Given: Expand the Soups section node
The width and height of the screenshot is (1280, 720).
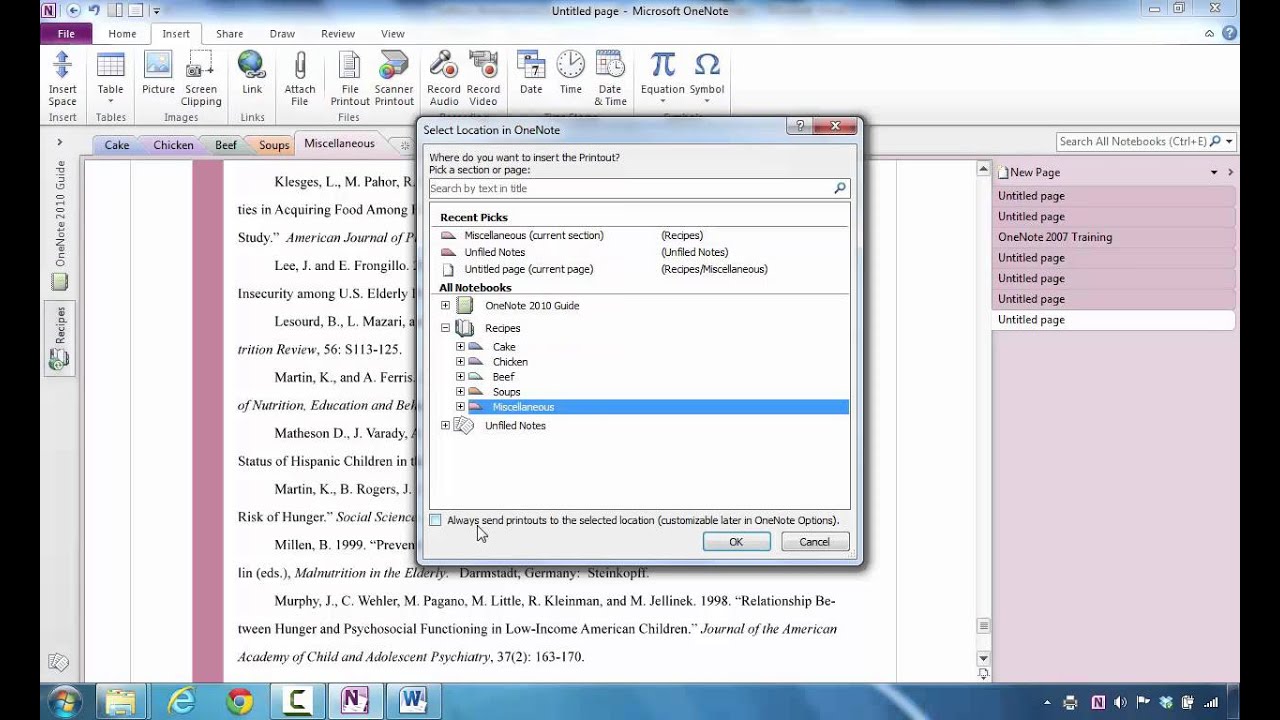Looking at the screenshot, I should click(x=460, y=392).
